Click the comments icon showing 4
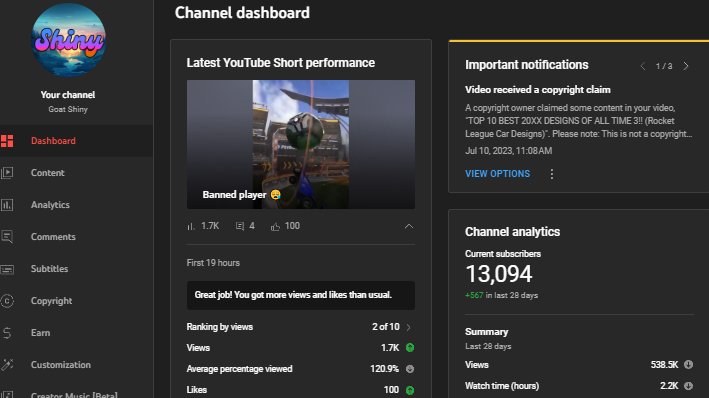This screenshot has height=398, width=709. (x=240, y=227)
